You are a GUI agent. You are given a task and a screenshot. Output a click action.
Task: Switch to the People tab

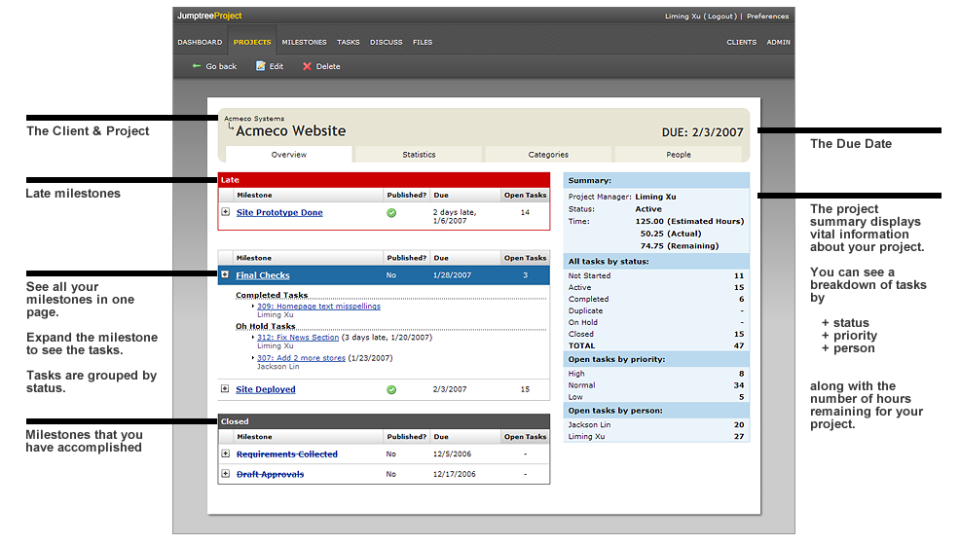click(x=678, y=155)
